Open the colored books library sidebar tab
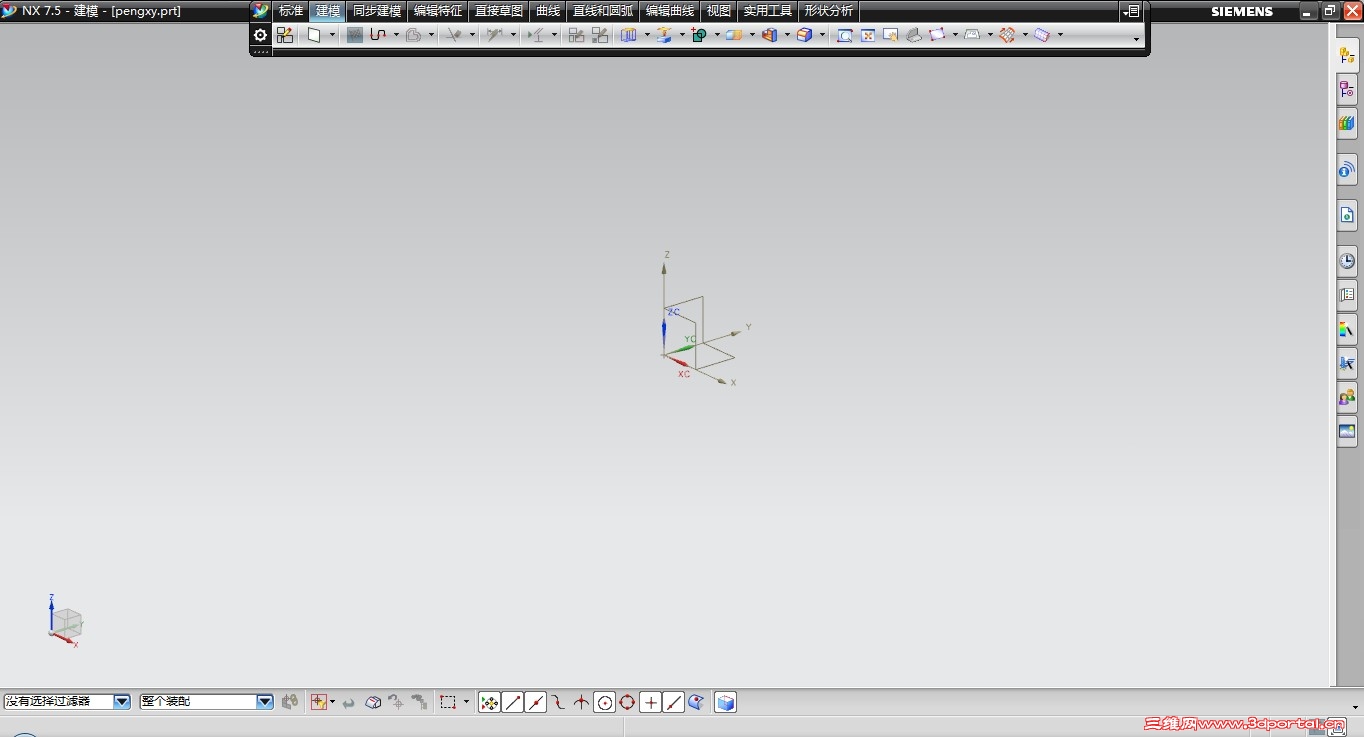 coord(1347,123)
